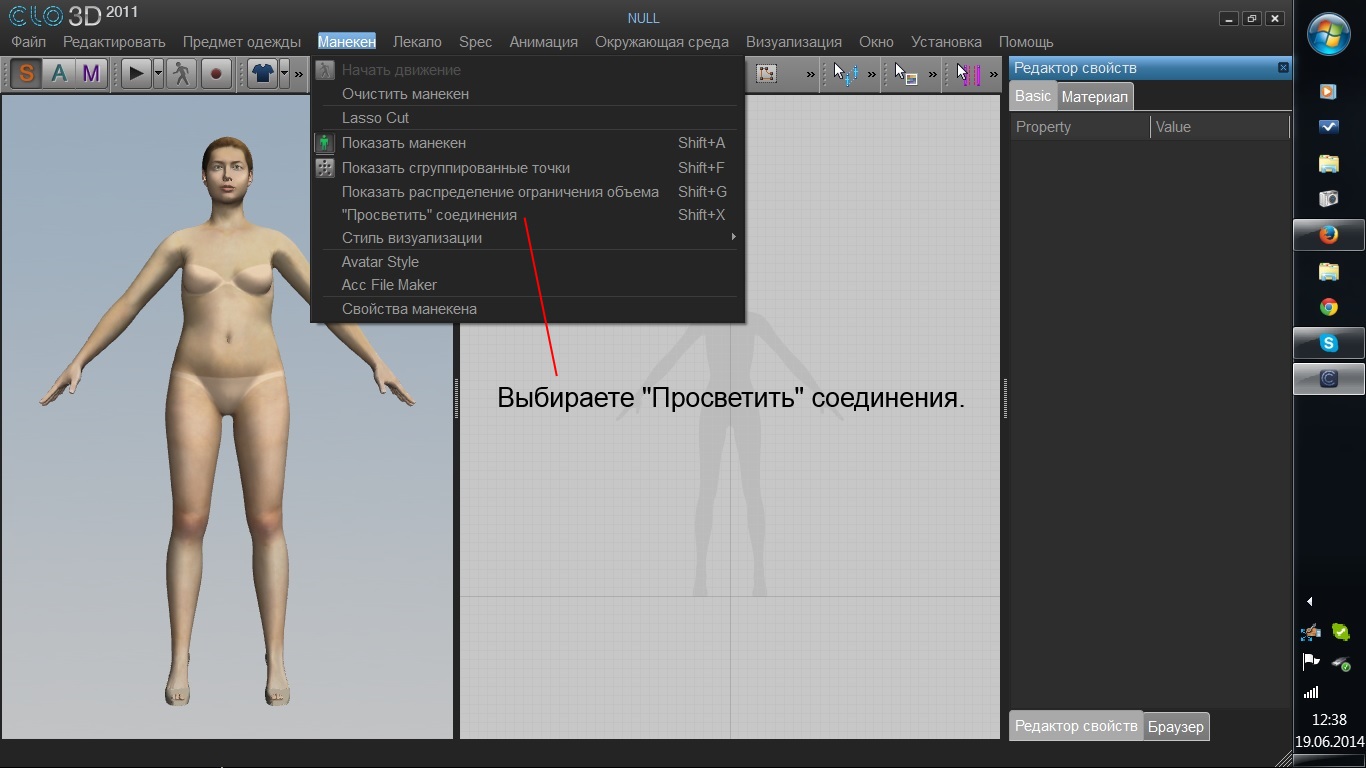Click the avatar model in the 3D view
The image size is (1366, 768).
point(228,420)
